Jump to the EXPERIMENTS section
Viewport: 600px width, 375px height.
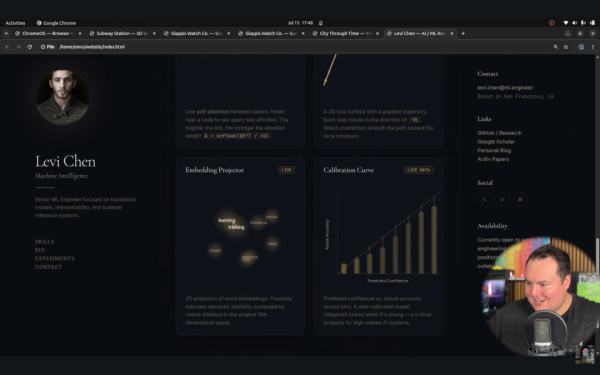coord(55,259)
